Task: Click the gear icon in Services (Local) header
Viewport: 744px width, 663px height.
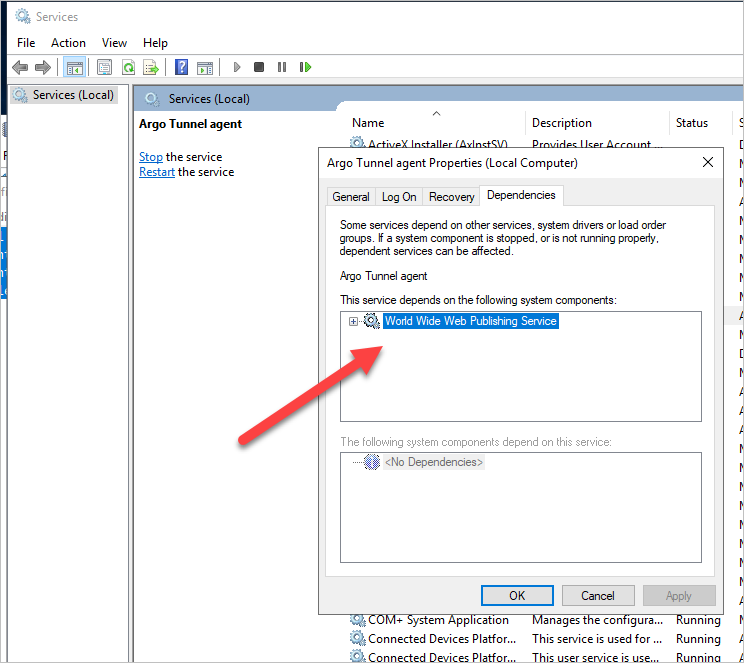Action: click(x=151, y=99)
